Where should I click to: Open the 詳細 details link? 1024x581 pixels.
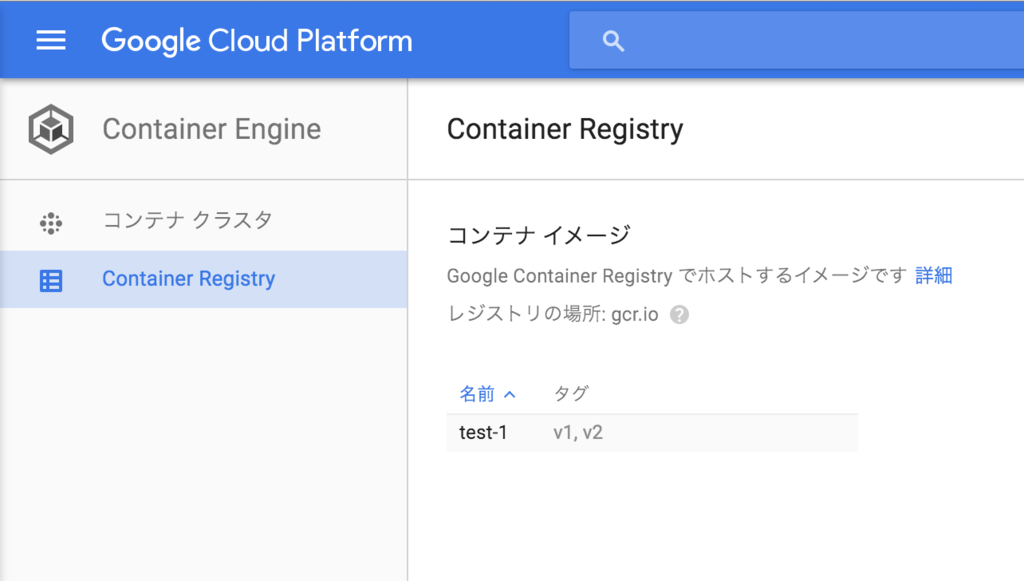(x=934, y=276)
